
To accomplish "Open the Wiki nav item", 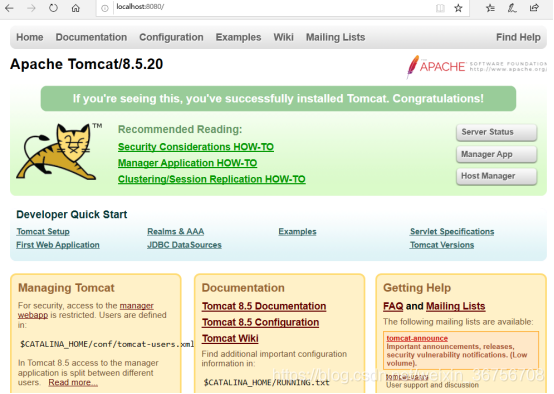I will pyautogui.click(x=283, y=37).
